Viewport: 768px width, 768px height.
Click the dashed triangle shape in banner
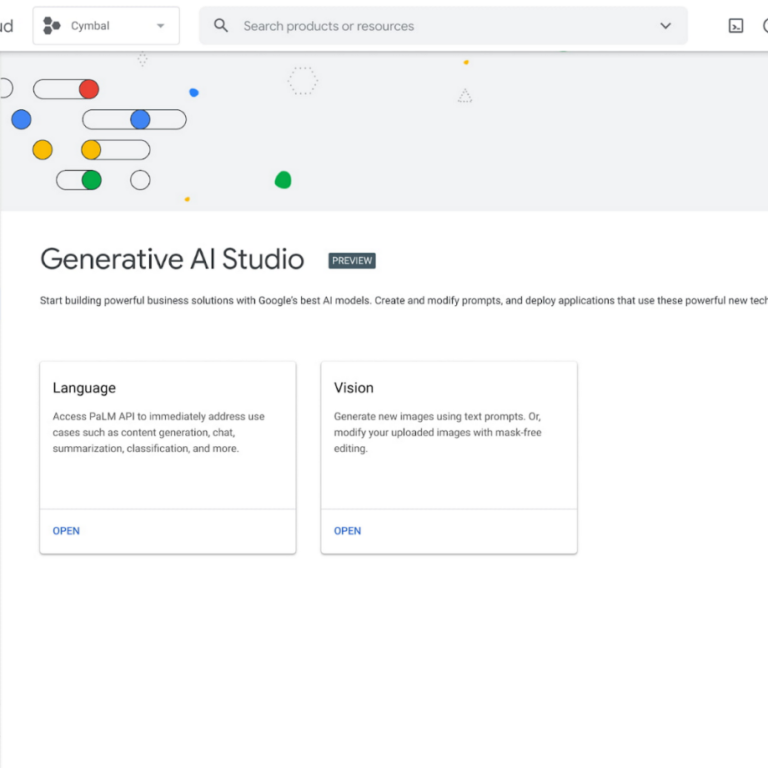[465, 96]
